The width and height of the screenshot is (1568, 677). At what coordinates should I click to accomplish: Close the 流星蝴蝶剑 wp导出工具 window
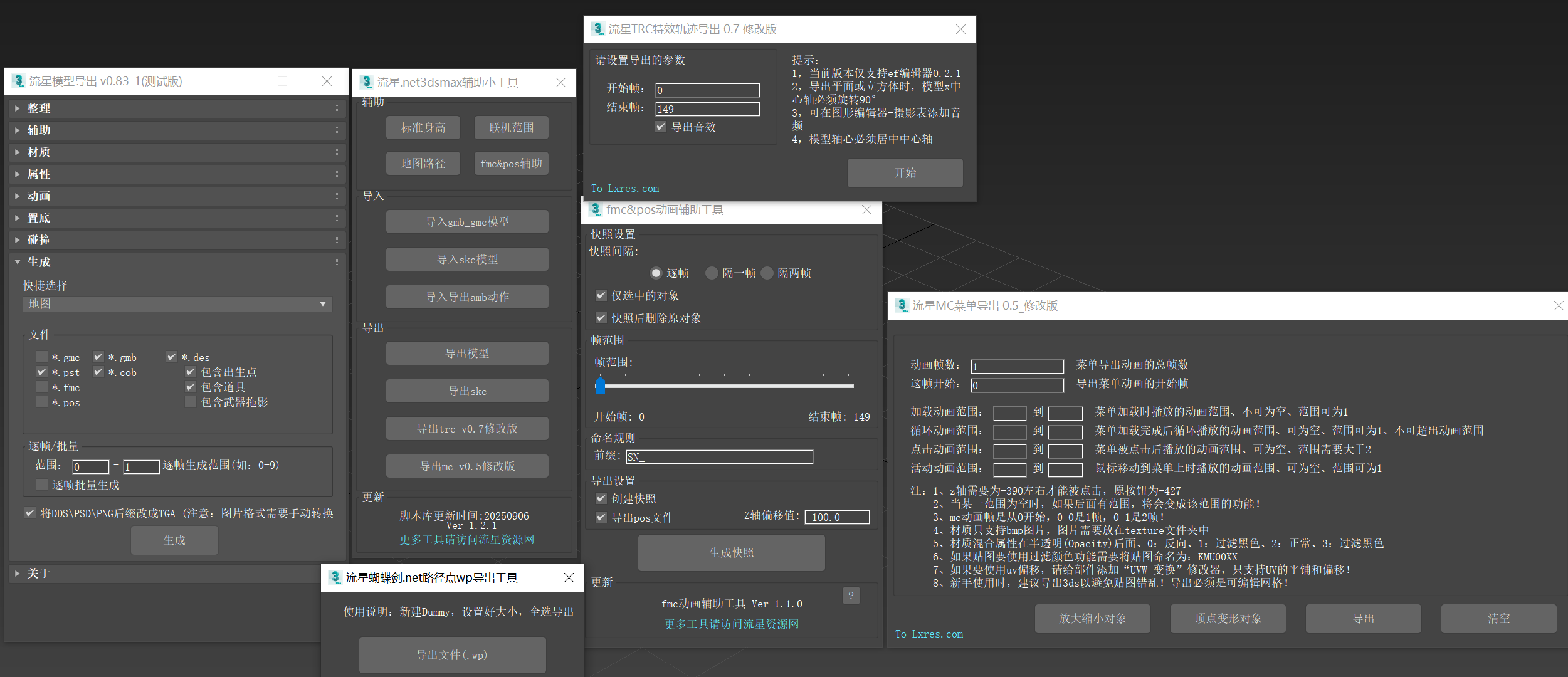569,577
